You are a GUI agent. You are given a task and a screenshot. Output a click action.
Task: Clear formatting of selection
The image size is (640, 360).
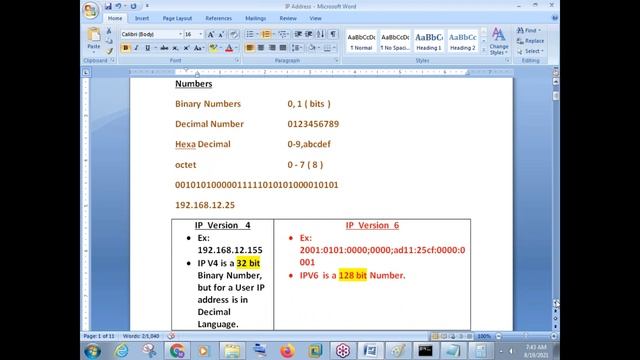coord(234,34)
